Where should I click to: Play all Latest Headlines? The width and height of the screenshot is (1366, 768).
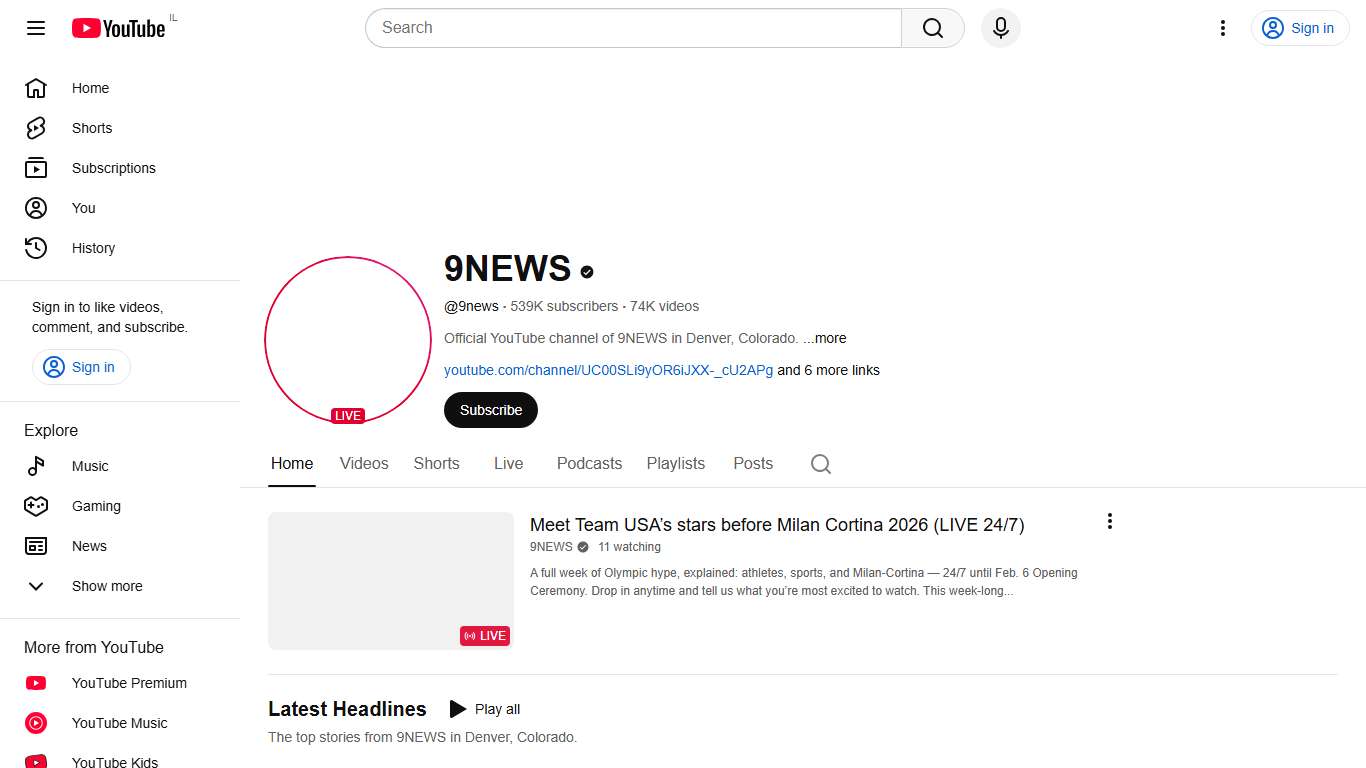pyautogui.click(x=484, y=709)
